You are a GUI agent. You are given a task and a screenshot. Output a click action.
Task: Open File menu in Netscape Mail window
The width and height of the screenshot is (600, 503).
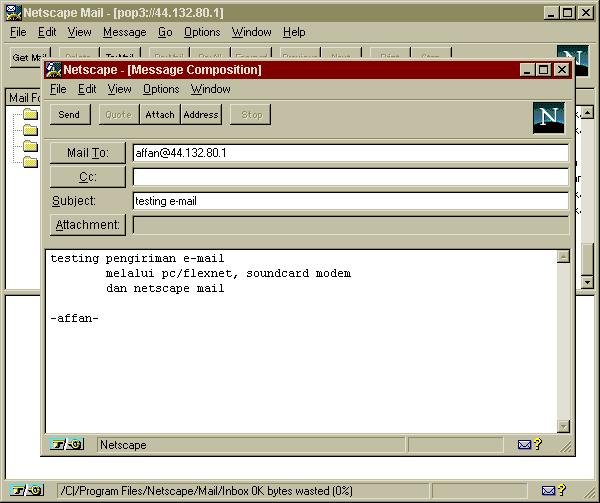(x=18, y=32)
